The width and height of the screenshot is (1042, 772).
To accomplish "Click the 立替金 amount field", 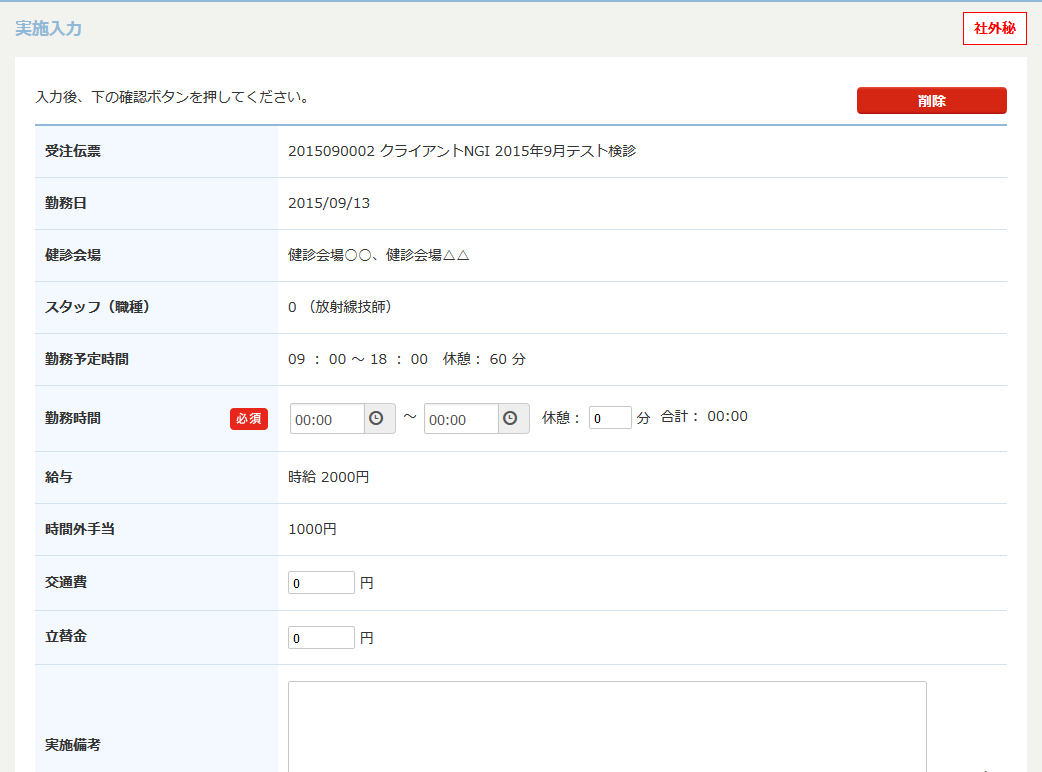I will click(321, 638).
